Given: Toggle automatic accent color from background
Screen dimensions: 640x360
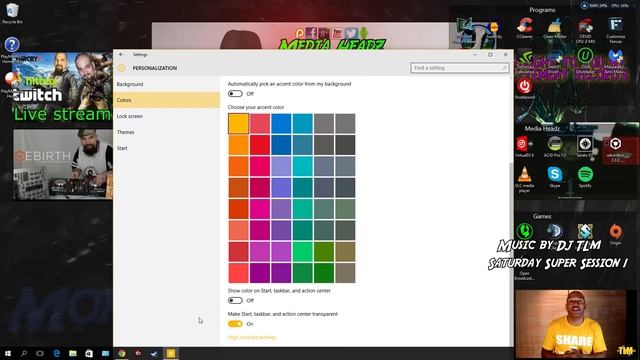Looking at the screenshot, I should (235, 94).
